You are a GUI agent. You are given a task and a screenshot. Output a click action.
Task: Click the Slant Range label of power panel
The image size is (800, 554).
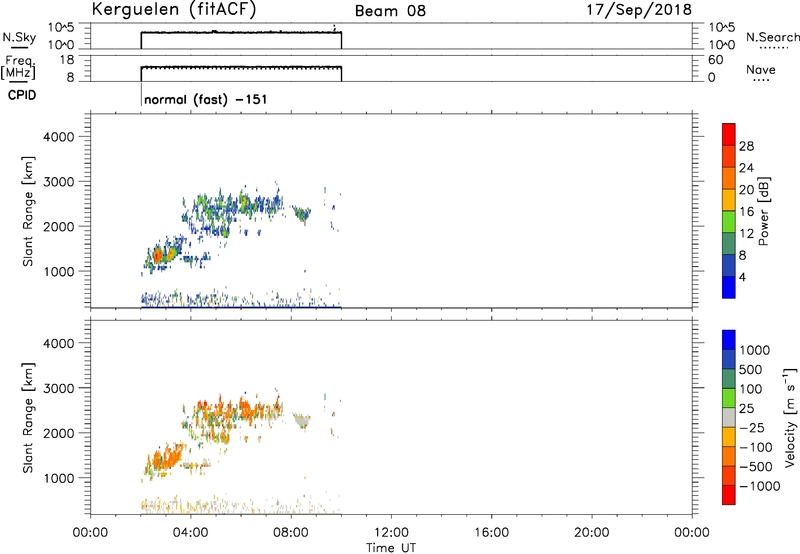coord(28,211)
